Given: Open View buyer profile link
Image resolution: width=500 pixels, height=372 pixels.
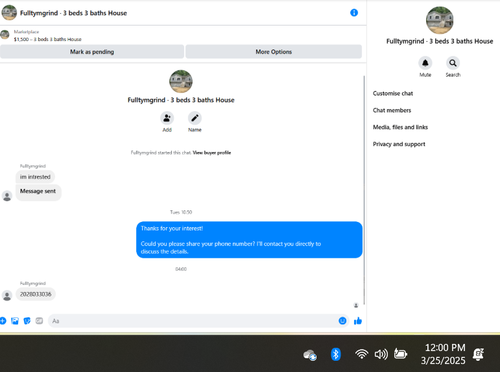Looking at the screenshot, I should pyautogui.click(x=212, y=153).
